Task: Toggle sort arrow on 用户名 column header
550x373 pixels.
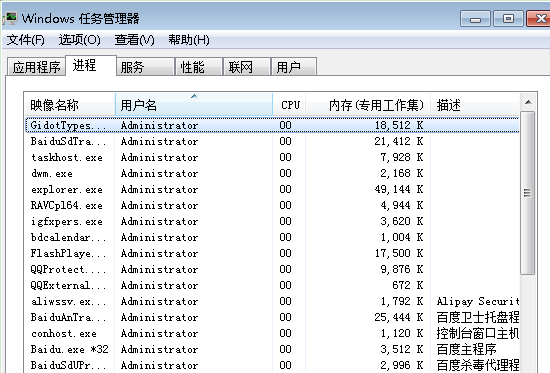Action: pyautogui.click(x=194, y=105)
